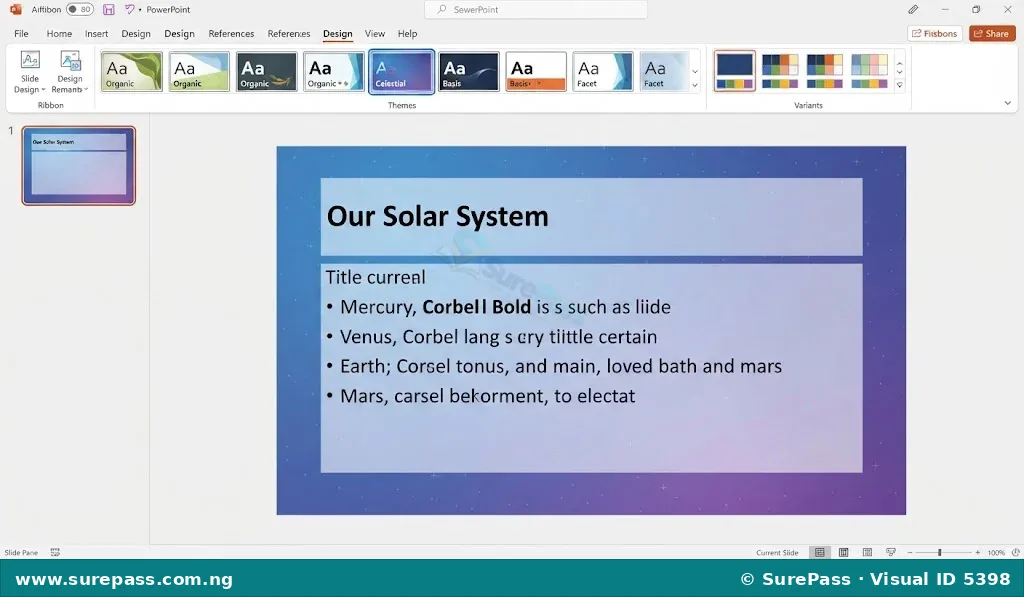
Task: Open the Help tab
Action: click(x=407, y=33)
